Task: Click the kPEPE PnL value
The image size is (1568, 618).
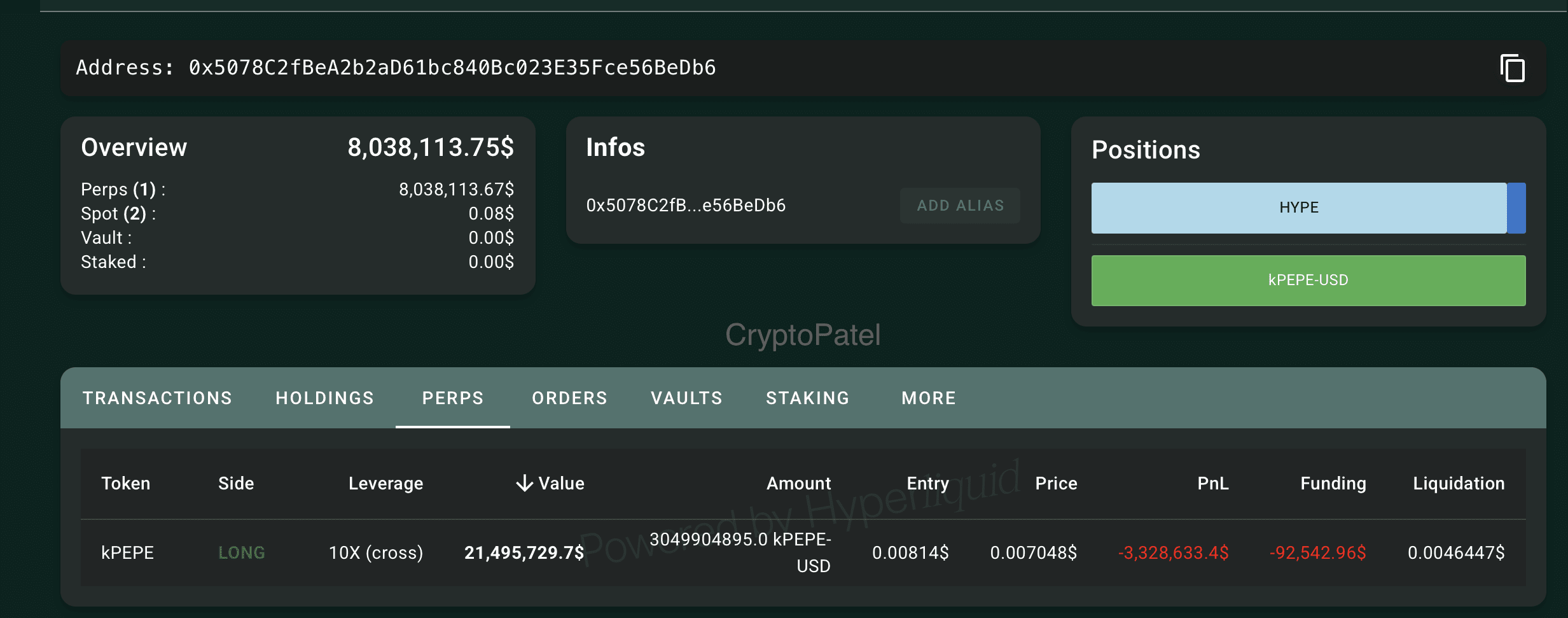Action: tap(1174, 552)
